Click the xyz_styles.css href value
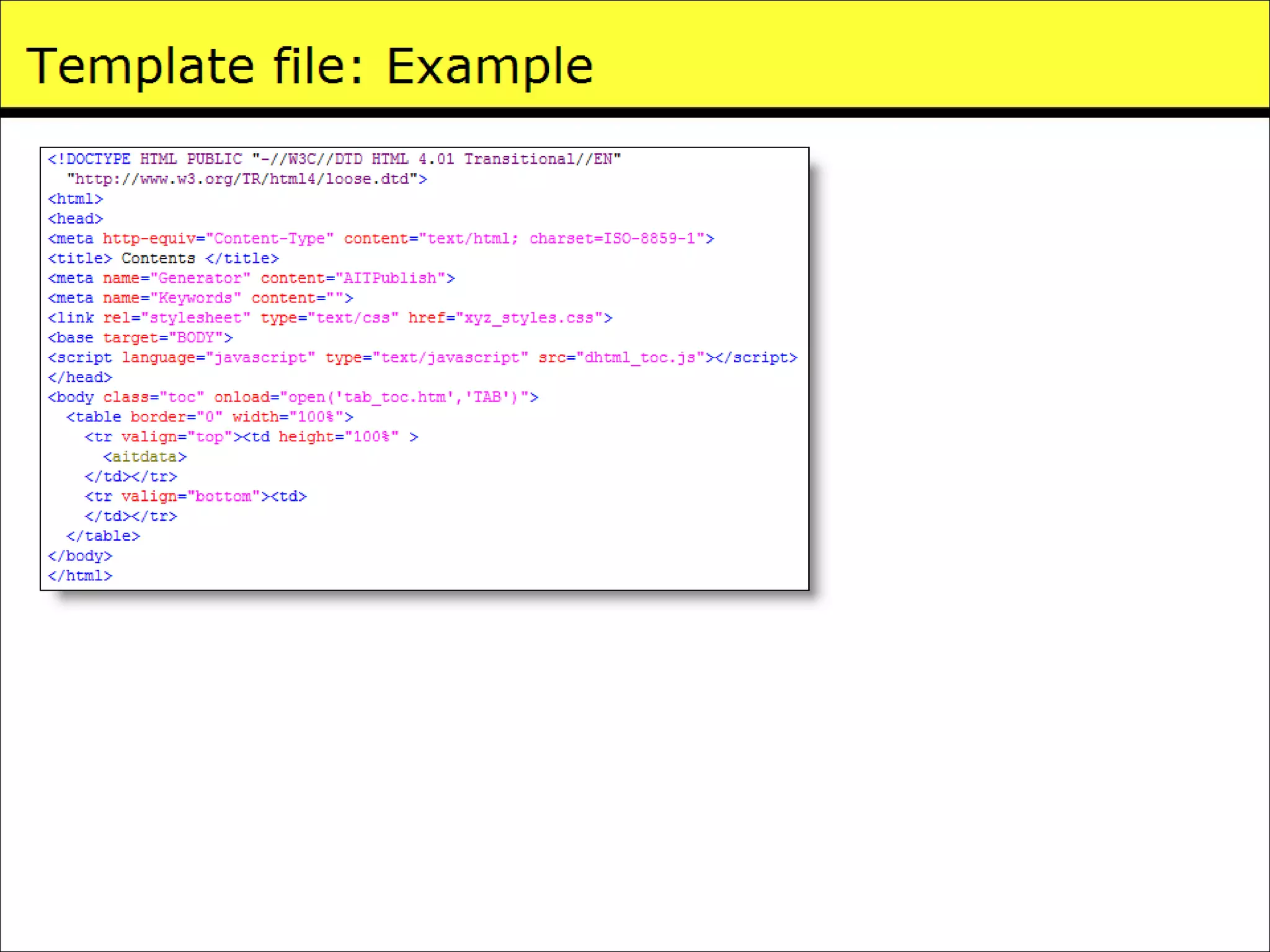 [529, 318]
